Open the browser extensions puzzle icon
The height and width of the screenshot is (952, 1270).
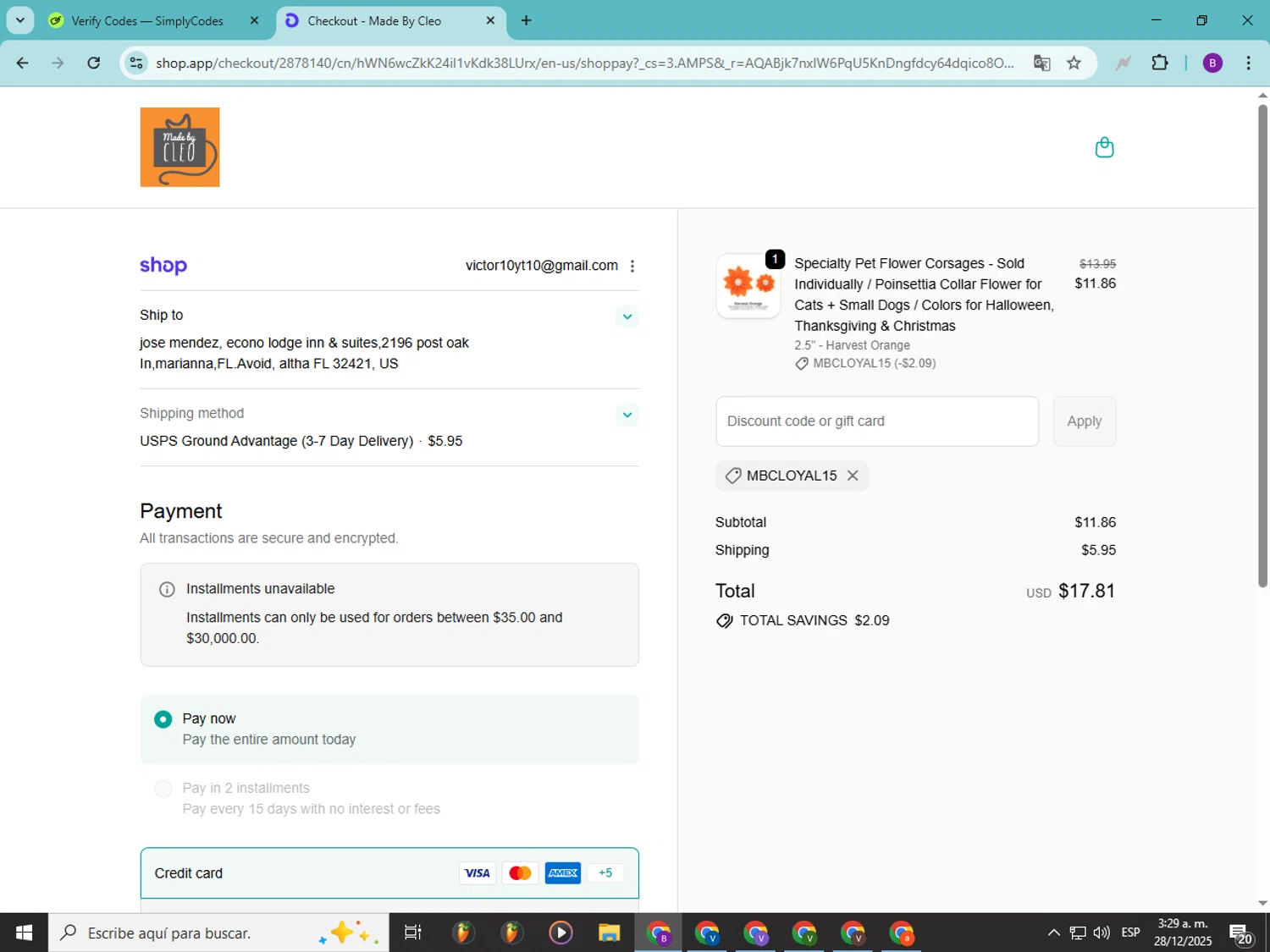tap(1160, 63)
